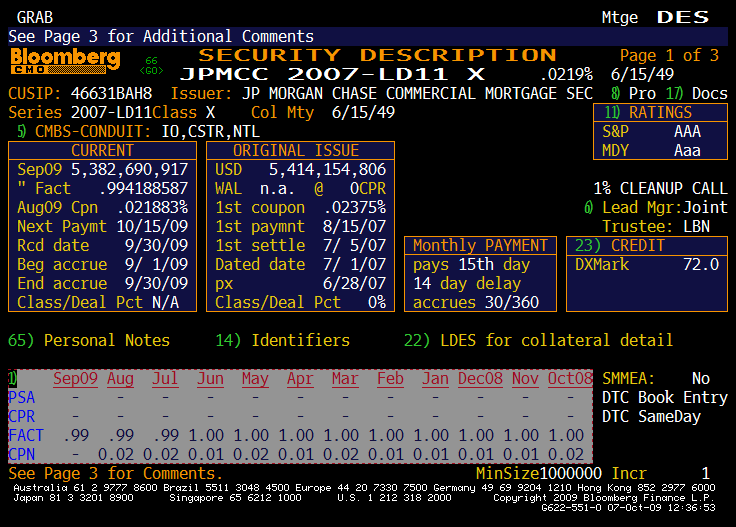The height and width of the screenshot is (527, 736).
Task: Select Oct08 column header
Action: [570, 378]
